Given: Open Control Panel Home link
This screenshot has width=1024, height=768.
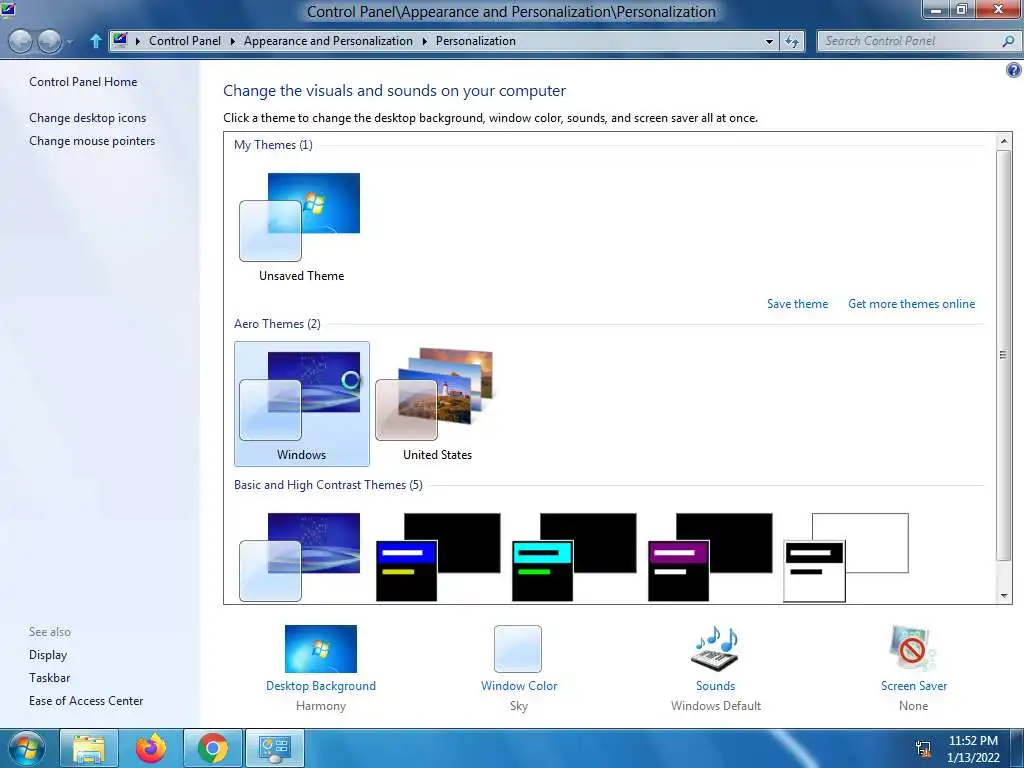Looking at the screenshot, I should [83, 82].
